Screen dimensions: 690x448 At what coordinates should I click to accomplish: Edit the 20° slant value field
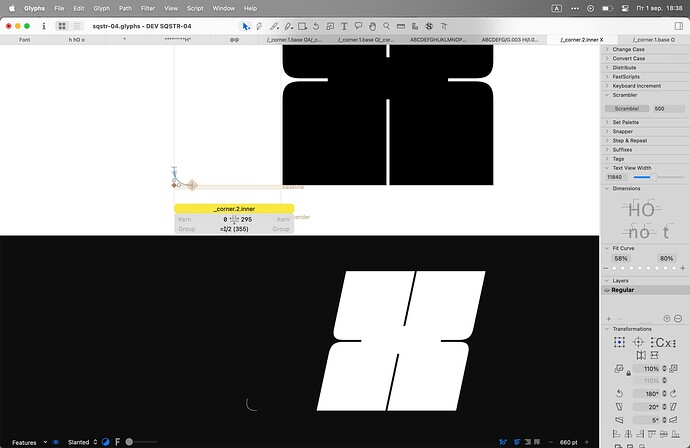[x=647, y=407]
